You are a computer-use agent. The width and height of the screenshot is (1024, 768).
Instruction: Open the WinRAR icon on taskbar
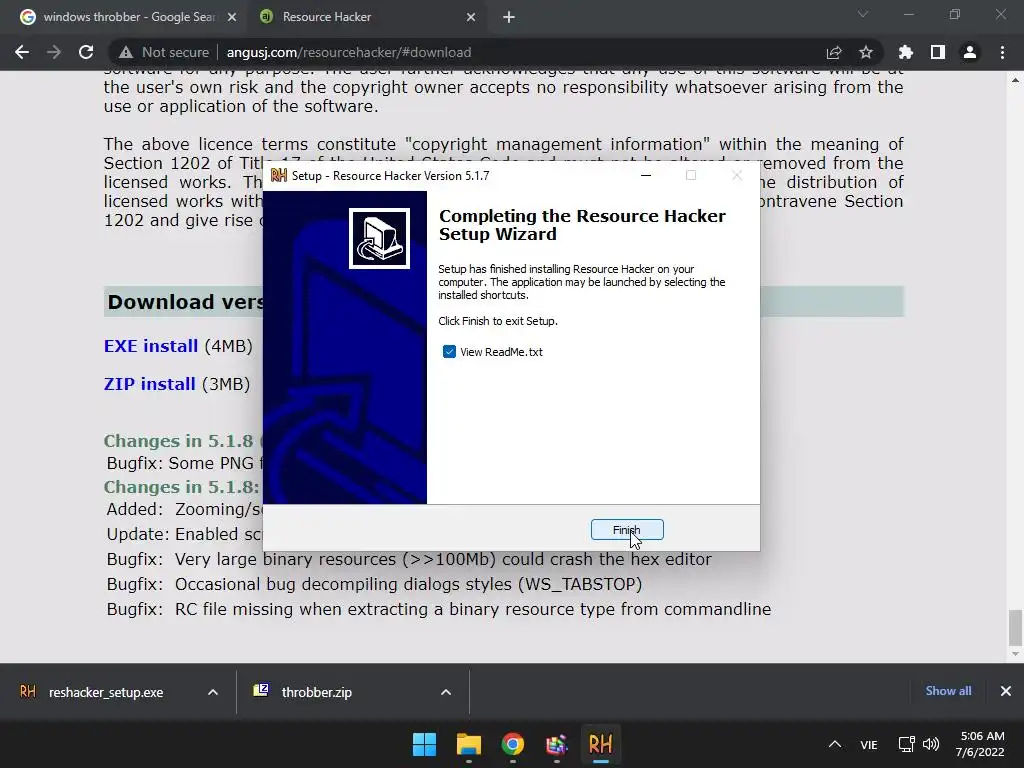(556, 744)
